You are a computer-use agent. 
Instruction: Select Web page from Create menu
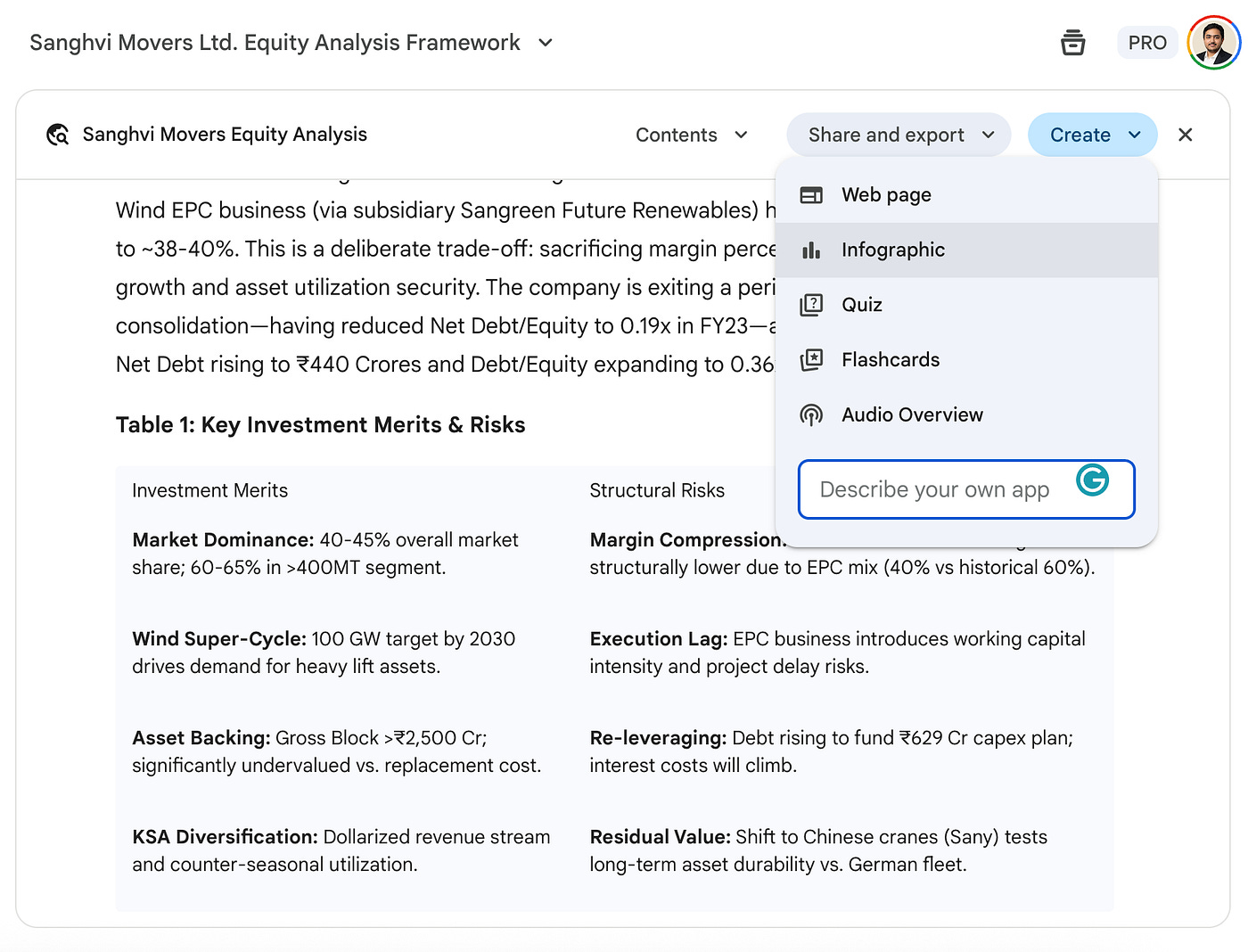[x=966, y=194]
